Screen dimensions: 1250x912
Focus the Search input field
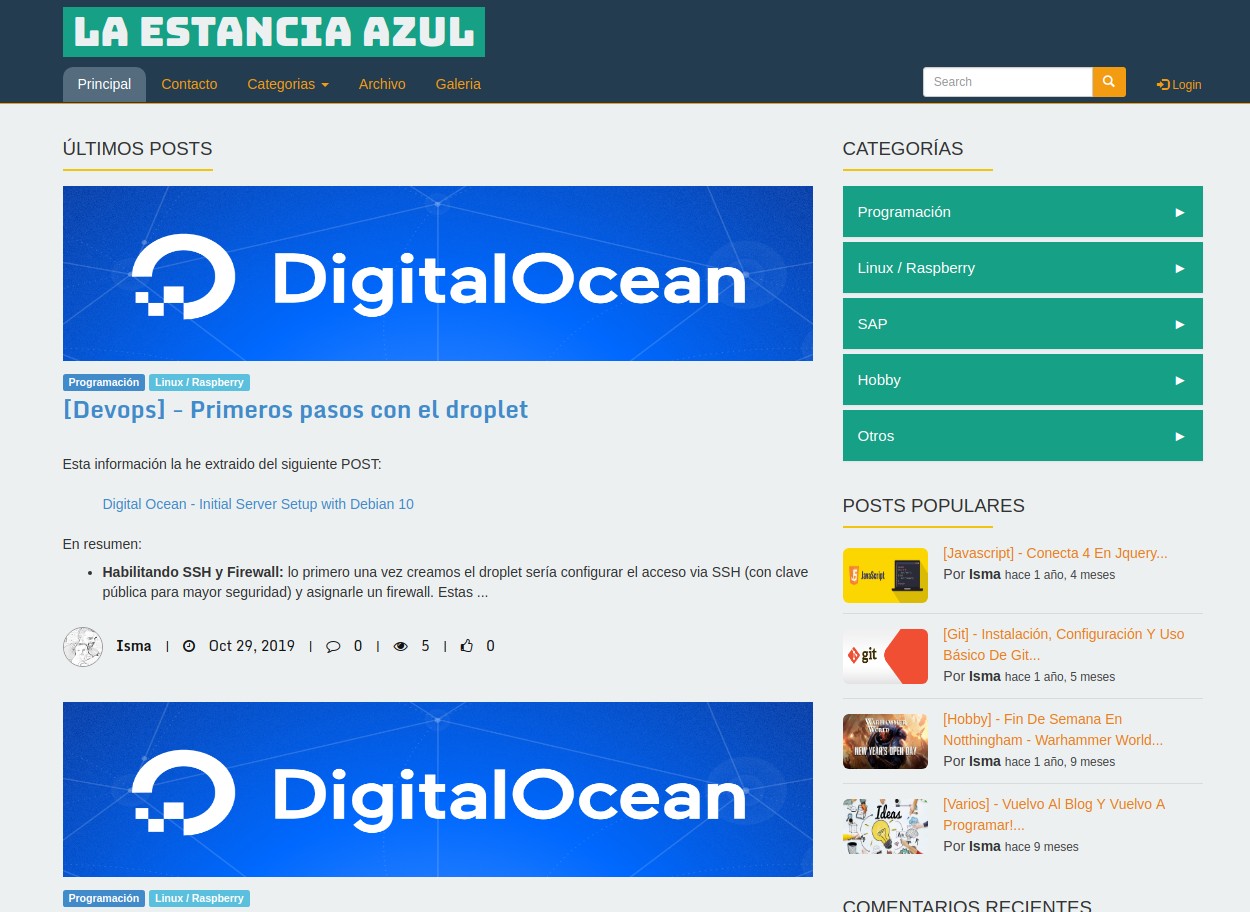(x=1008, y=82)
